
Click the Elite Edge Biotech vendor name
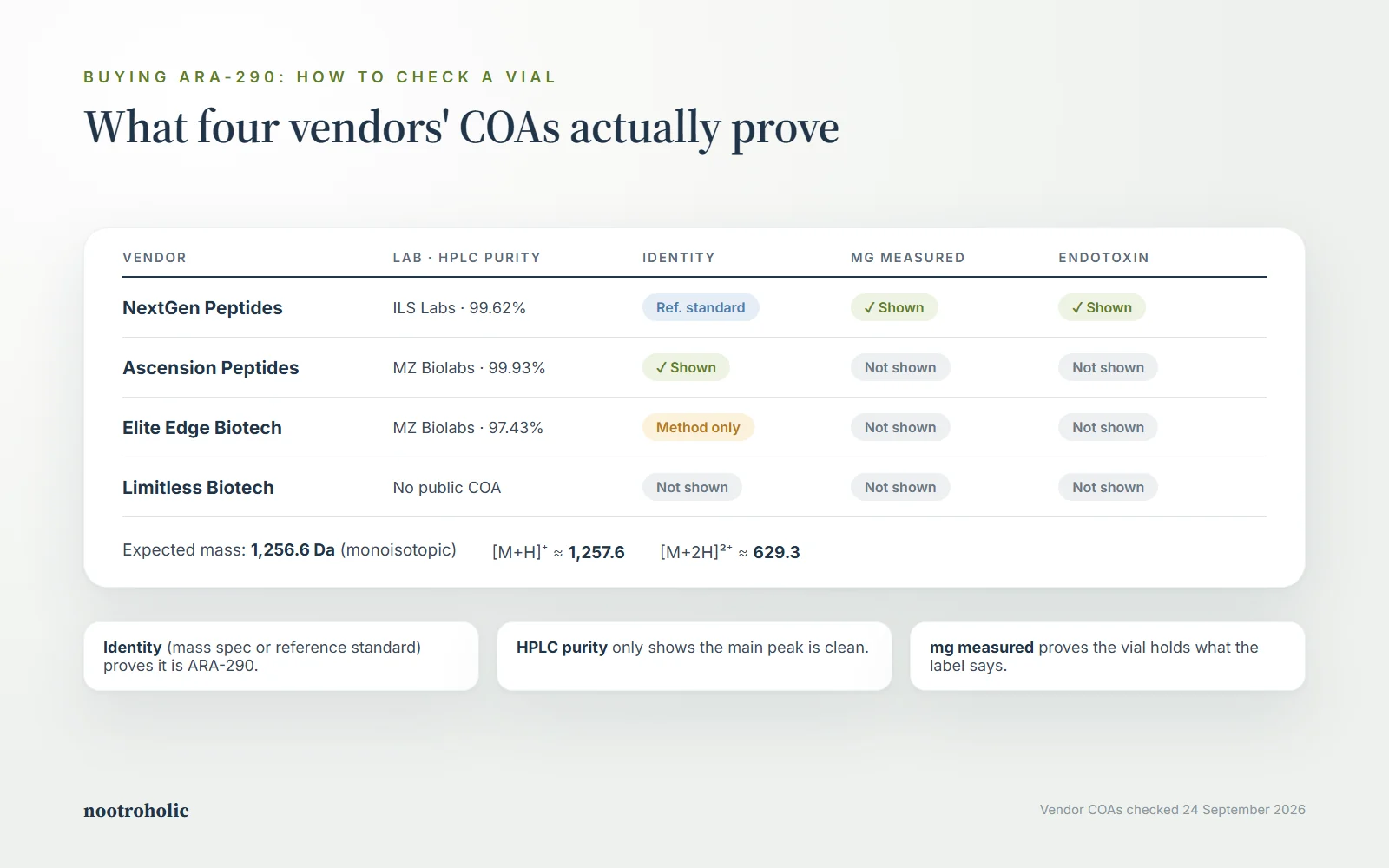pyautogui.click(x=202, y=428)
